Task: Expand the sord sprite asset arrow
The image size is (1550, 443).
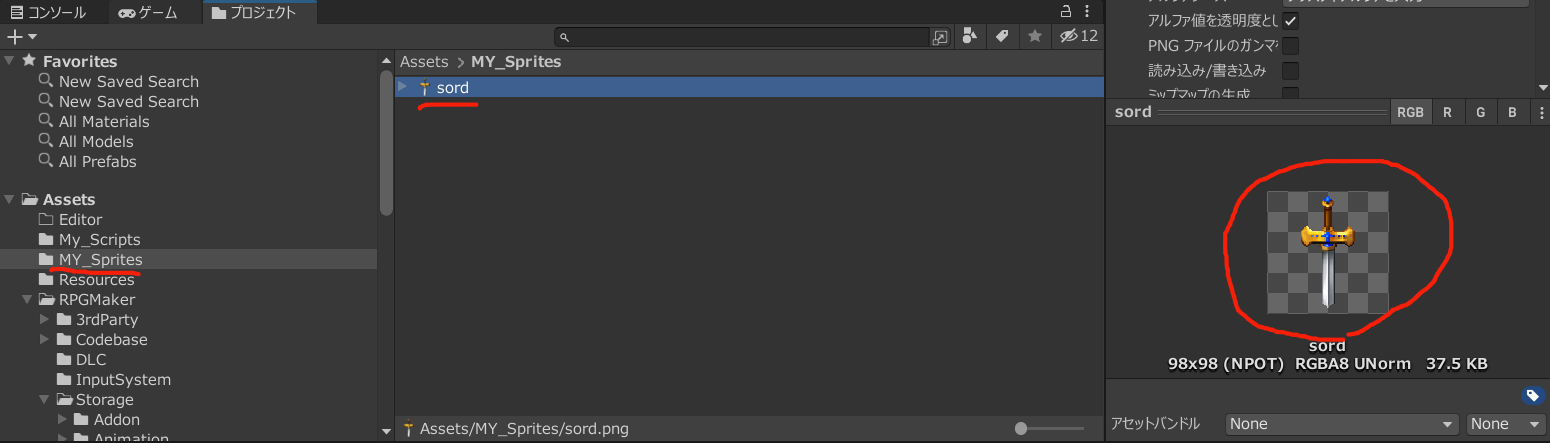Action: tap(403, 87)
